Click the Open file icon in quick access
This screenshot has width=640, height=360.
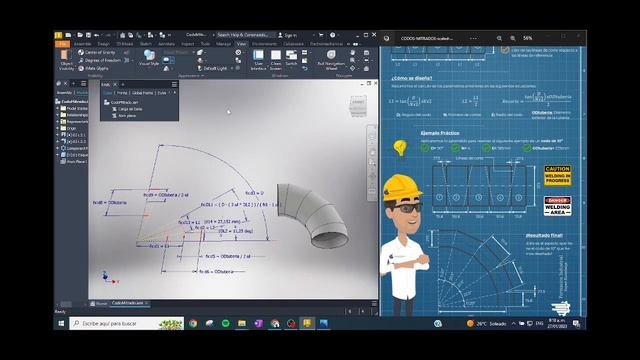click(80, 35)
